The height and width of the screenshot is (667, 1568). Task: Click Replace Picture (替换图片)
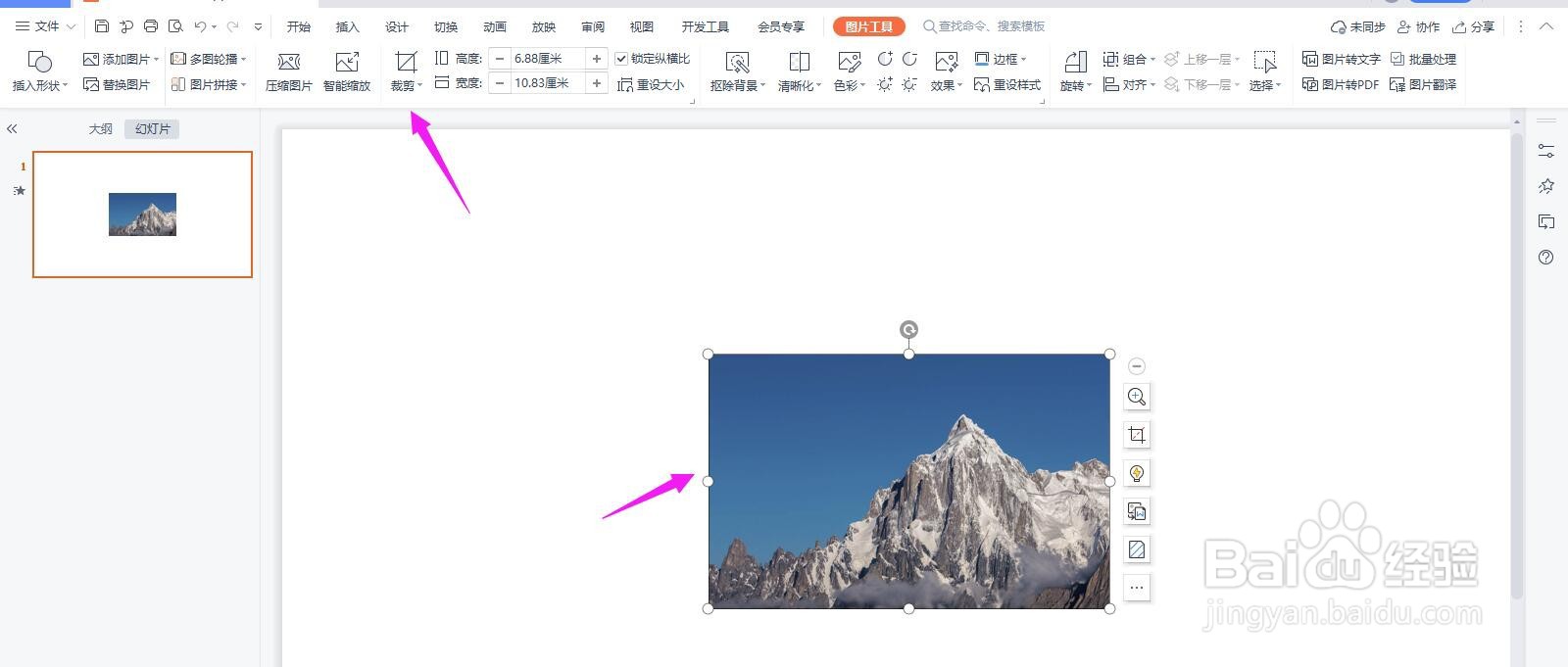click(x=117, y=85)
